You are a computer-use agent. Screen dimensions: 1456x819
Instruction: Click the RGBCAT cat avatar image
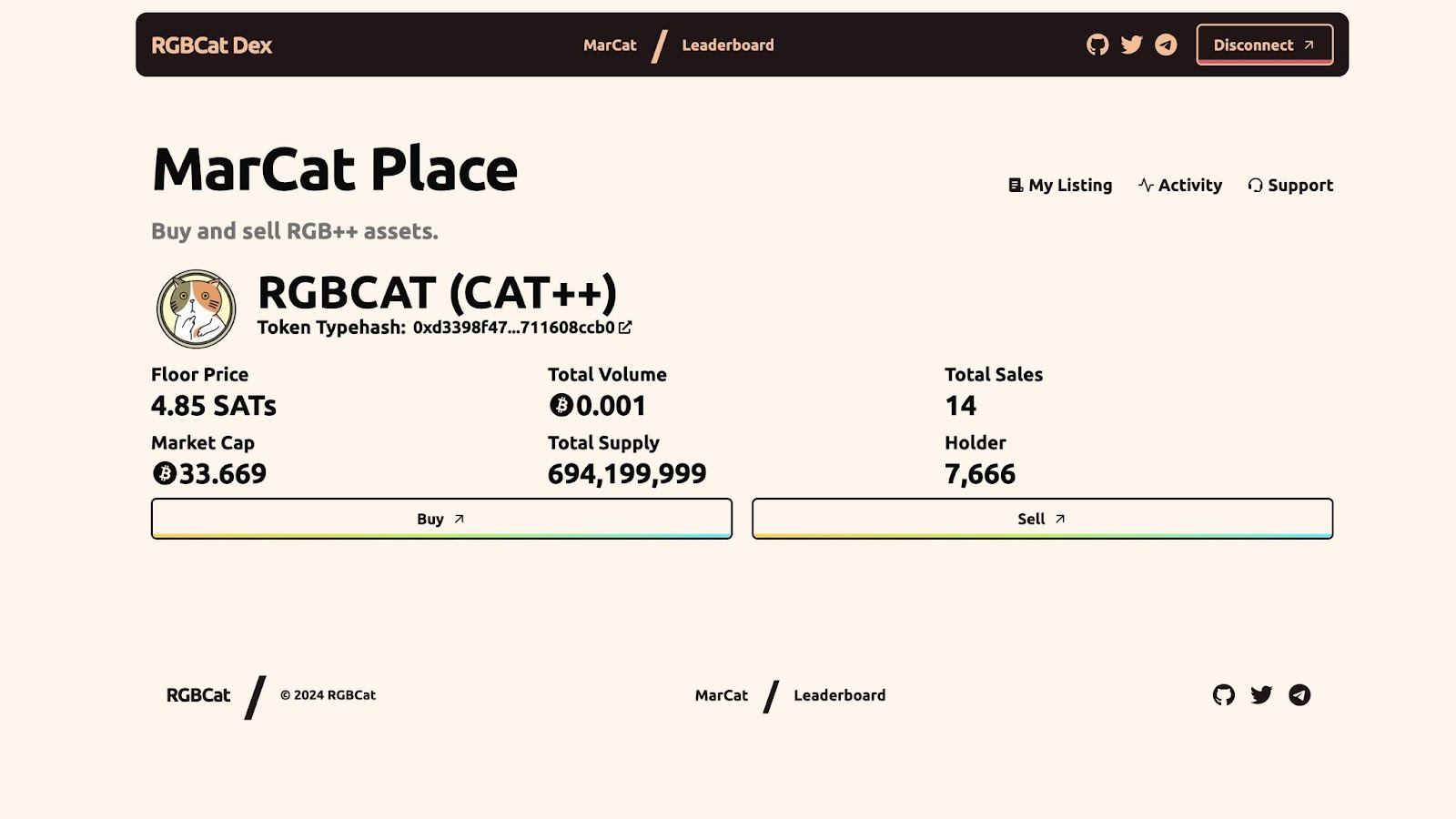tap(196, 308)
